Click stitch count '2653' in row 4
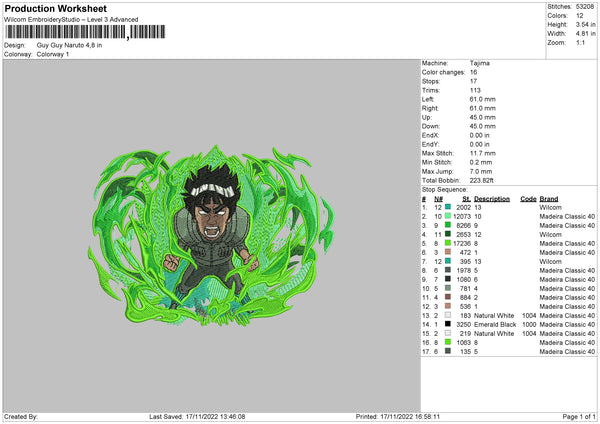The width and height of the screenshot is (600, 424). 463,235
